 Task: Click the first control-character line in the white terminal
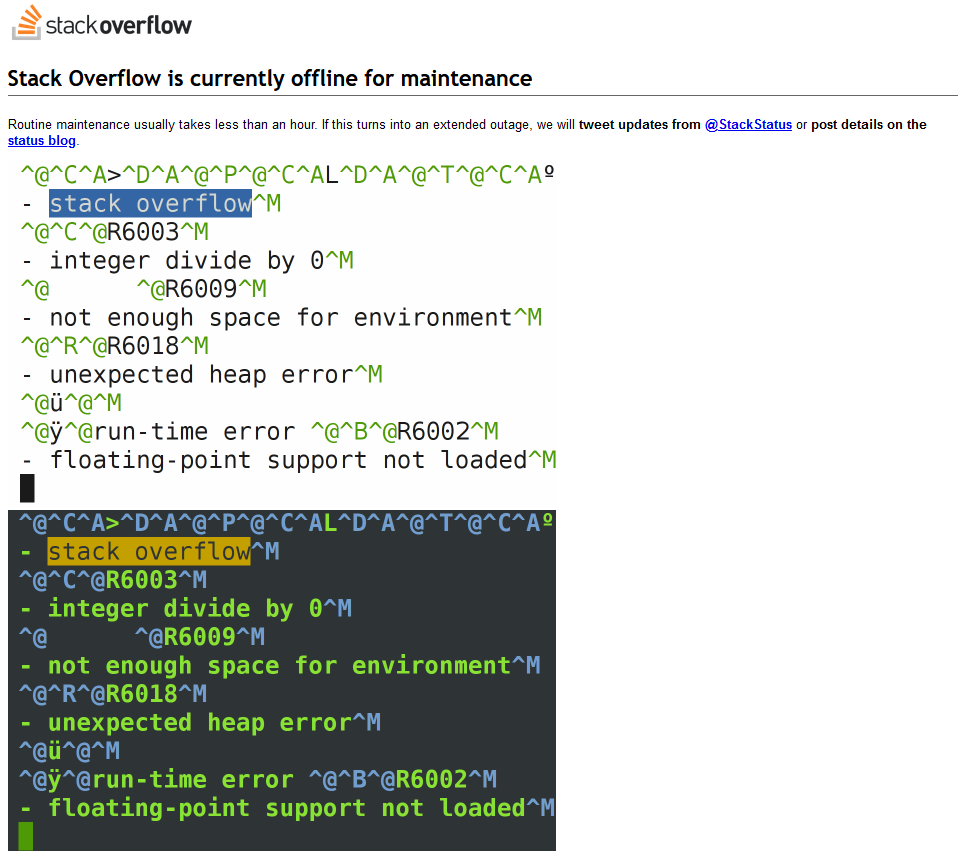point(287,175)
